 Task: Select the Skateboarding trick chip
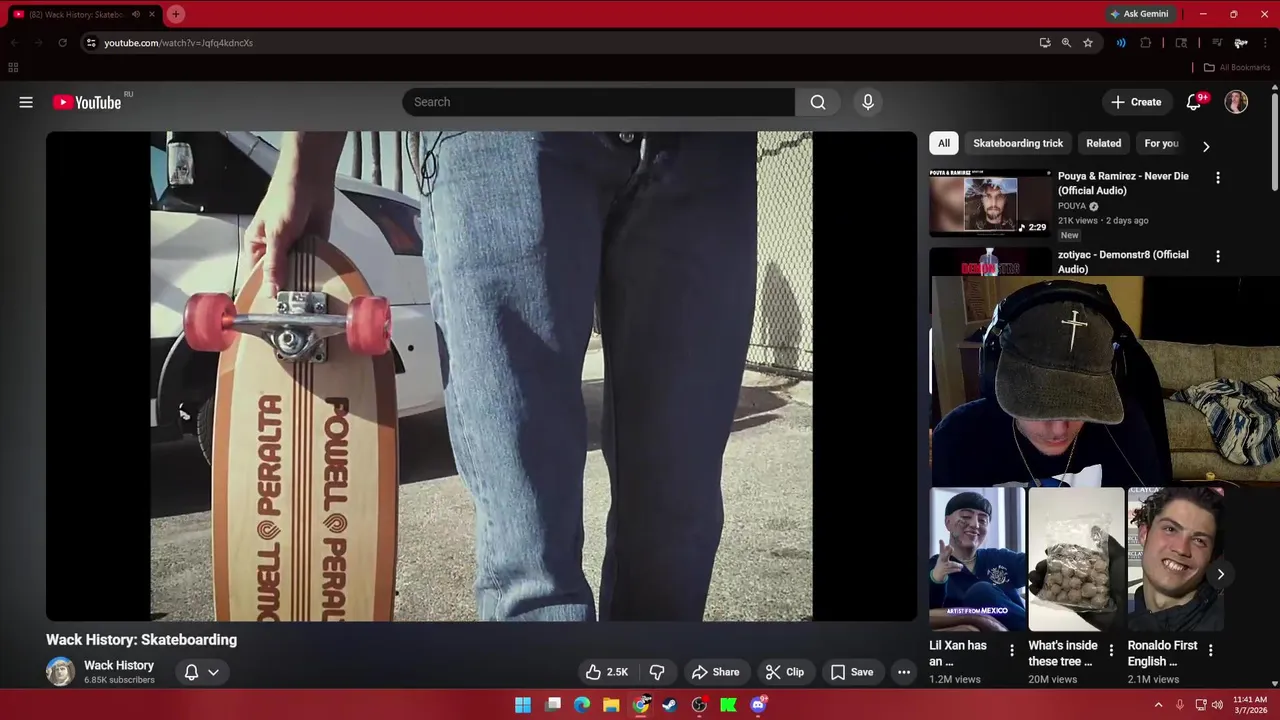(1018, 143)
